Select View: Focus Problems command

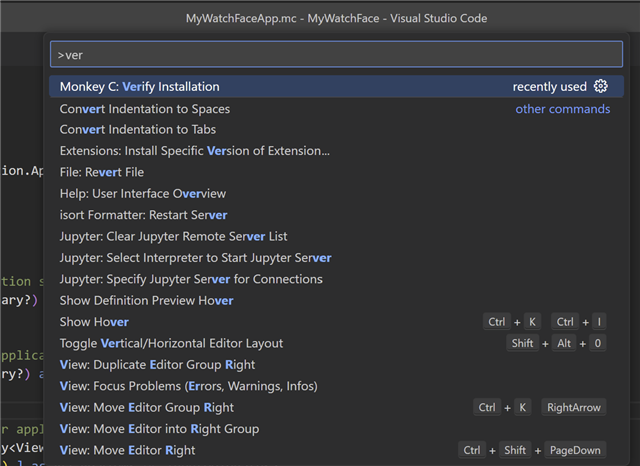336,386
